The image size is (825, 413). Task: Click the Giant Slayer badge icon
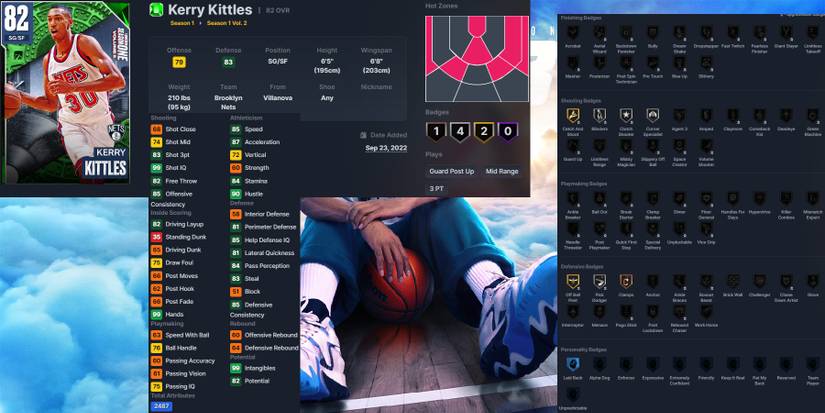point(786,32)
